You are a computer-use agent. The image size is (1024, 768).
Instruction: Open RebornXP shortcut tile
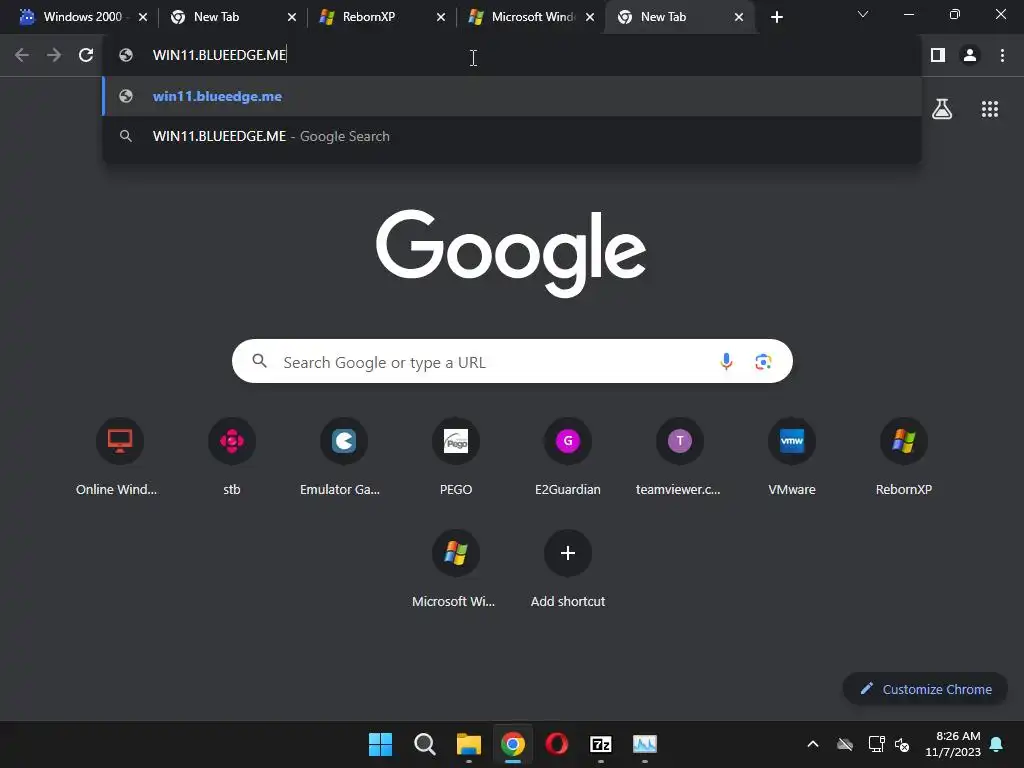(x=904, y=457)
